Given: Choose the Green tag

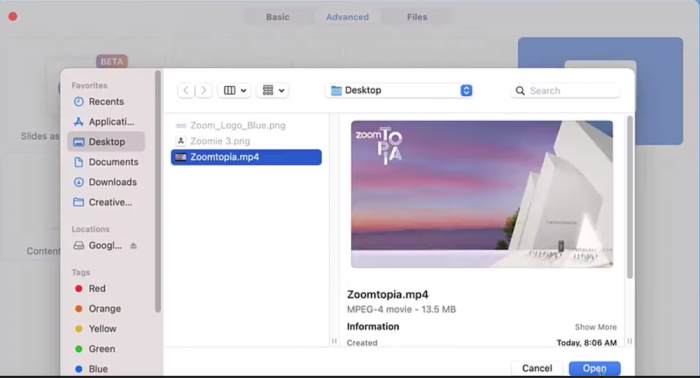Looking at the screenshot, I should click(x=96, y=349).
